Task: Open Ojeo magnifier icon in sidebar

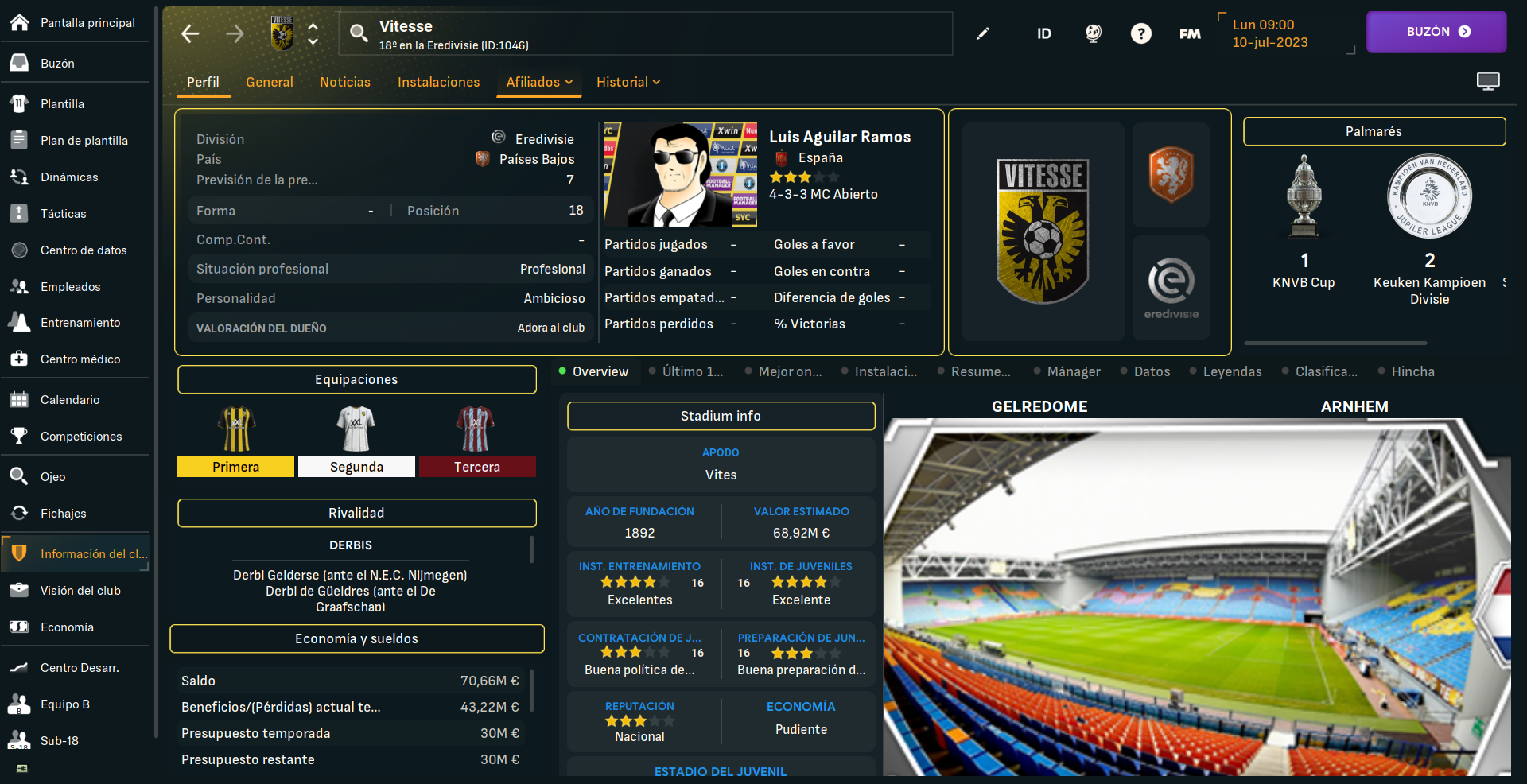Action: point(20,476)
